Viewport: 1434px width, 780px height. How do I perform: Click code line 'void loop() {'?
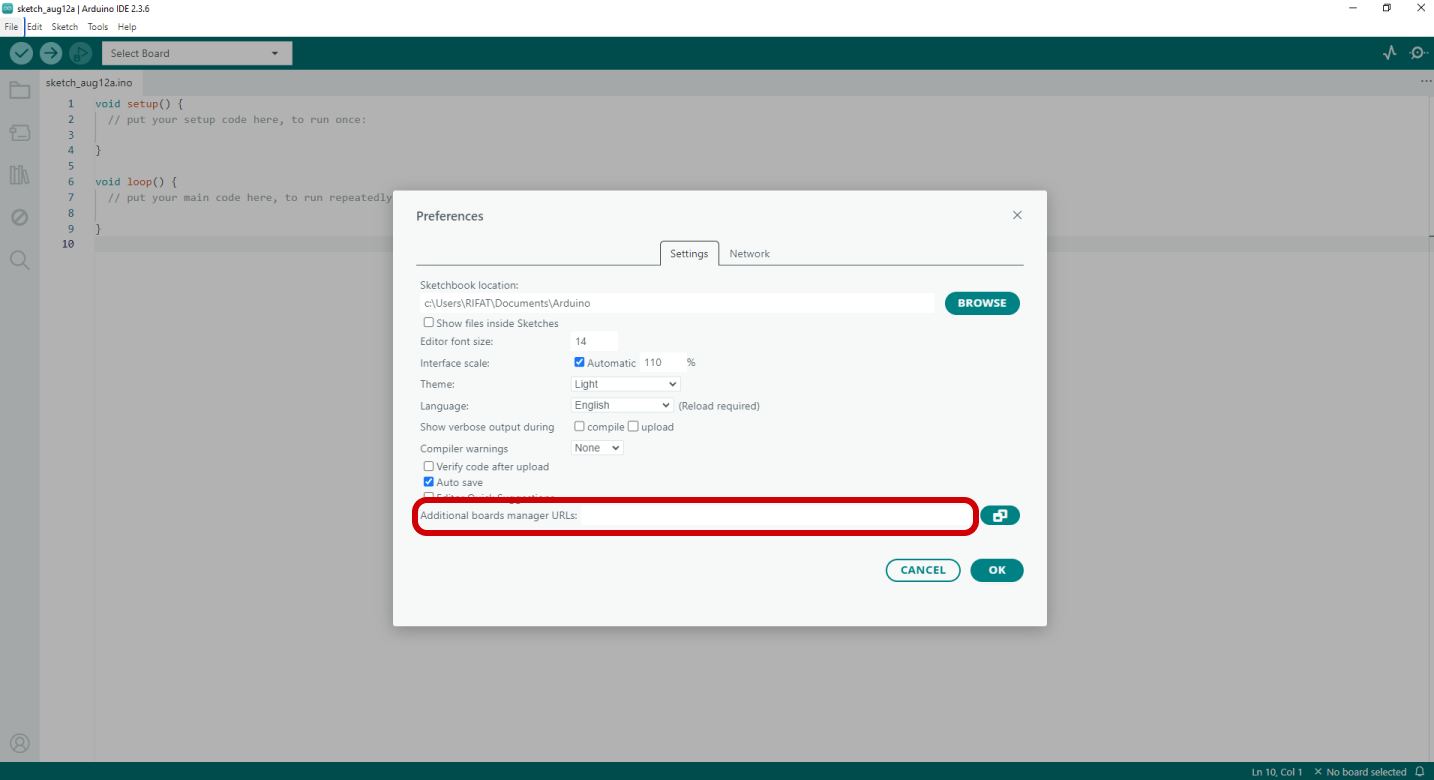point(136,182)
